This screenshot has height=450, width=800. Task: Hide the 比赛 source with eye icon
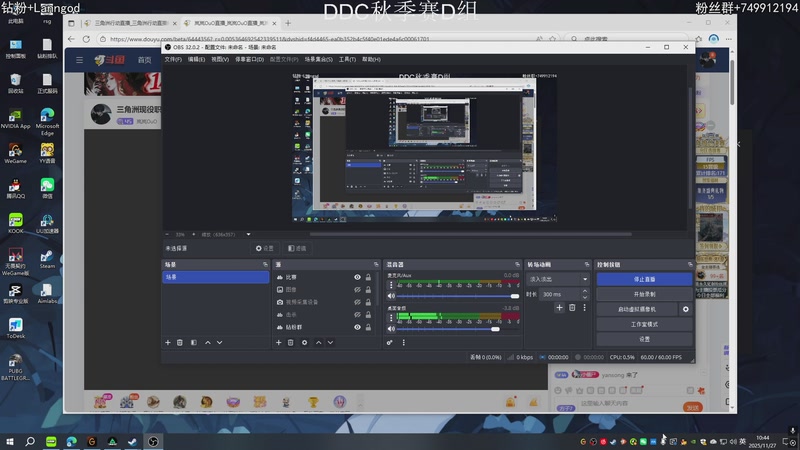[x=357, y=277]
